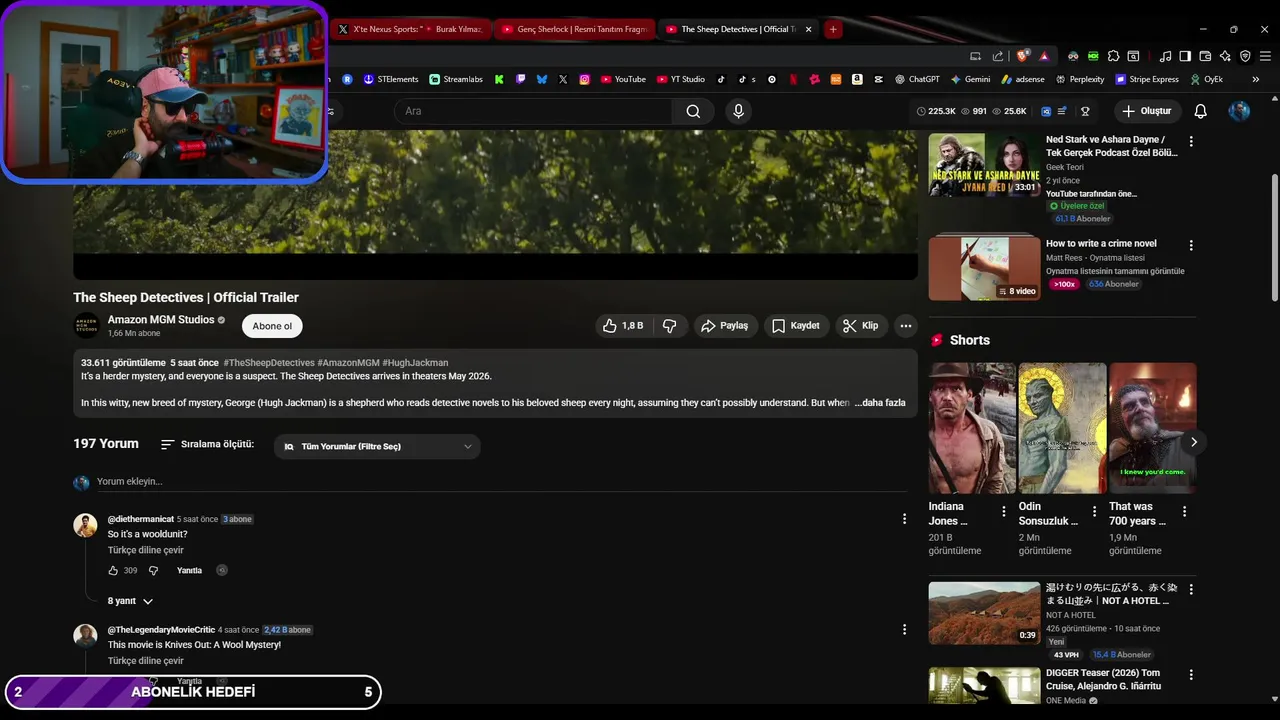
Task: Click Brave Shields lion icon
Action: pos(1022,56)
